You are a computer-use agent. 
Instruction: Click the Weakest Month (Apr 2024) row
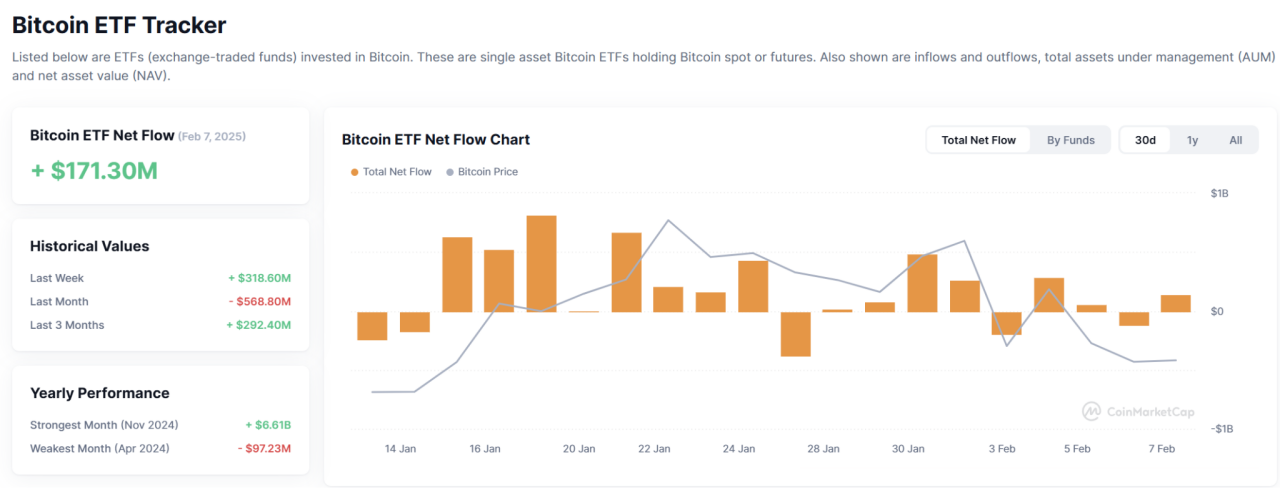160,448
